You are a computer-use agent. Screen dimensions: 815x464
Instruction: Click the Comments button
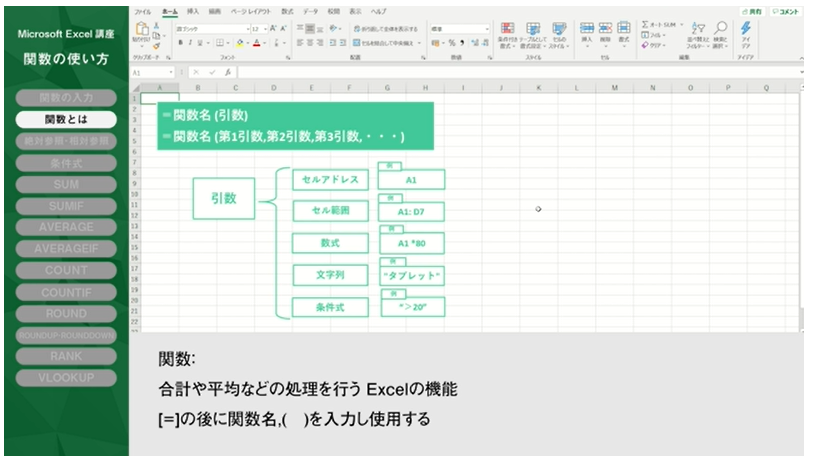785,11
